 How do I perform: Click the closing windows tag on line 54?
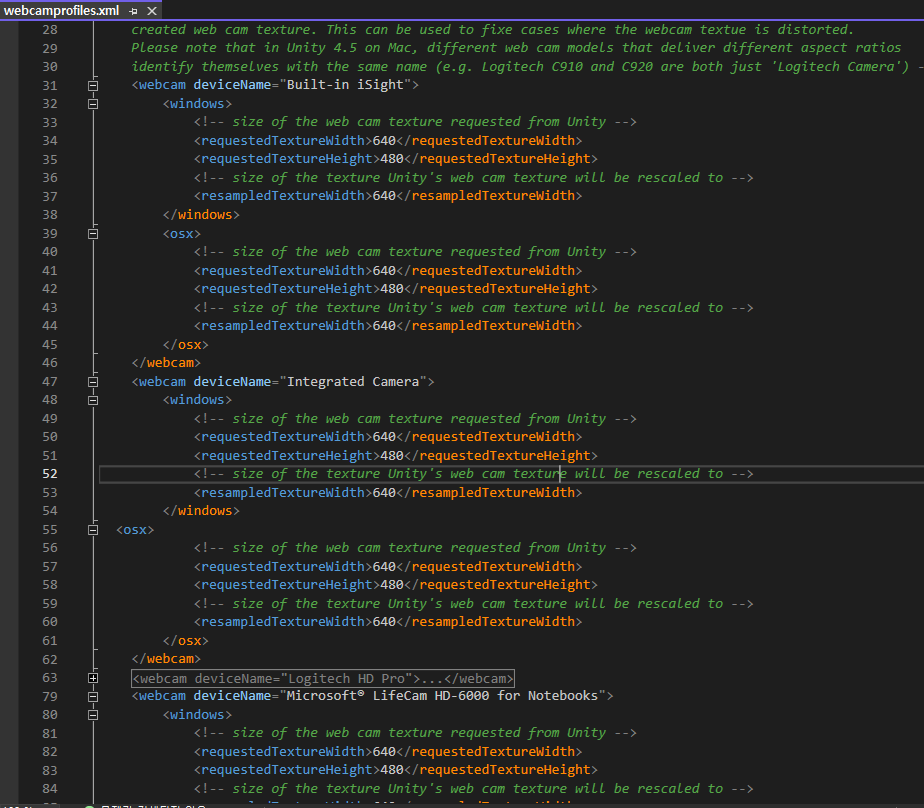[x=201, y=511]
